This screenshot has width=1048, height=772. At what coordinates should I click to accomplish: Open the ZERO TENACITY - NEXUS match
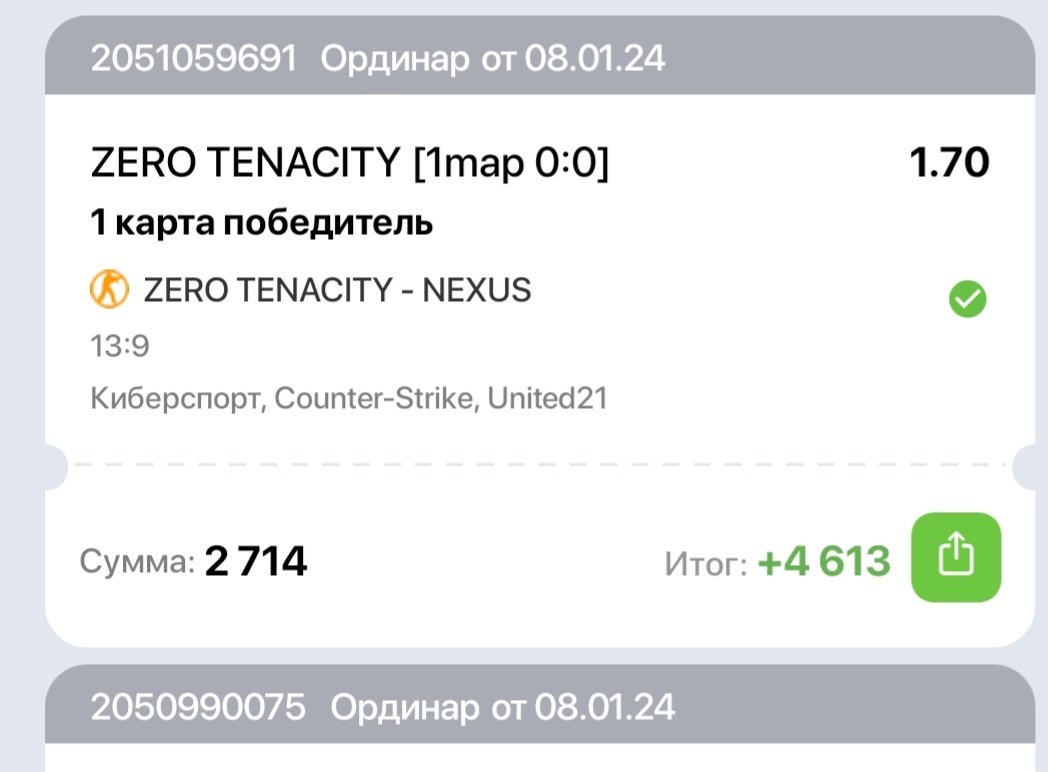337,290
